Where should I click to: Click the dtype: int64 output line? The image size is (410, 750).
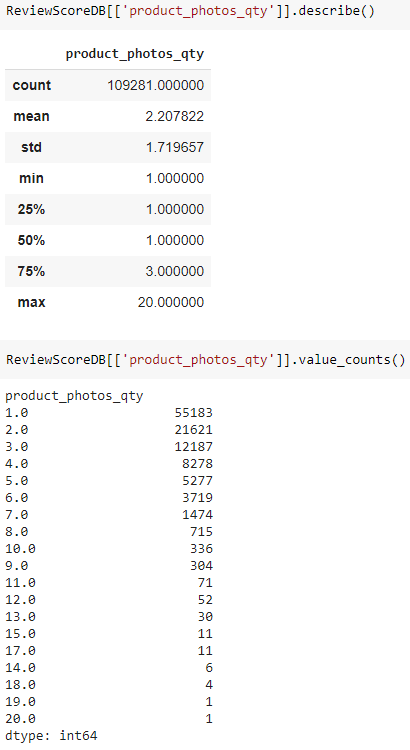tap(51, 735)
